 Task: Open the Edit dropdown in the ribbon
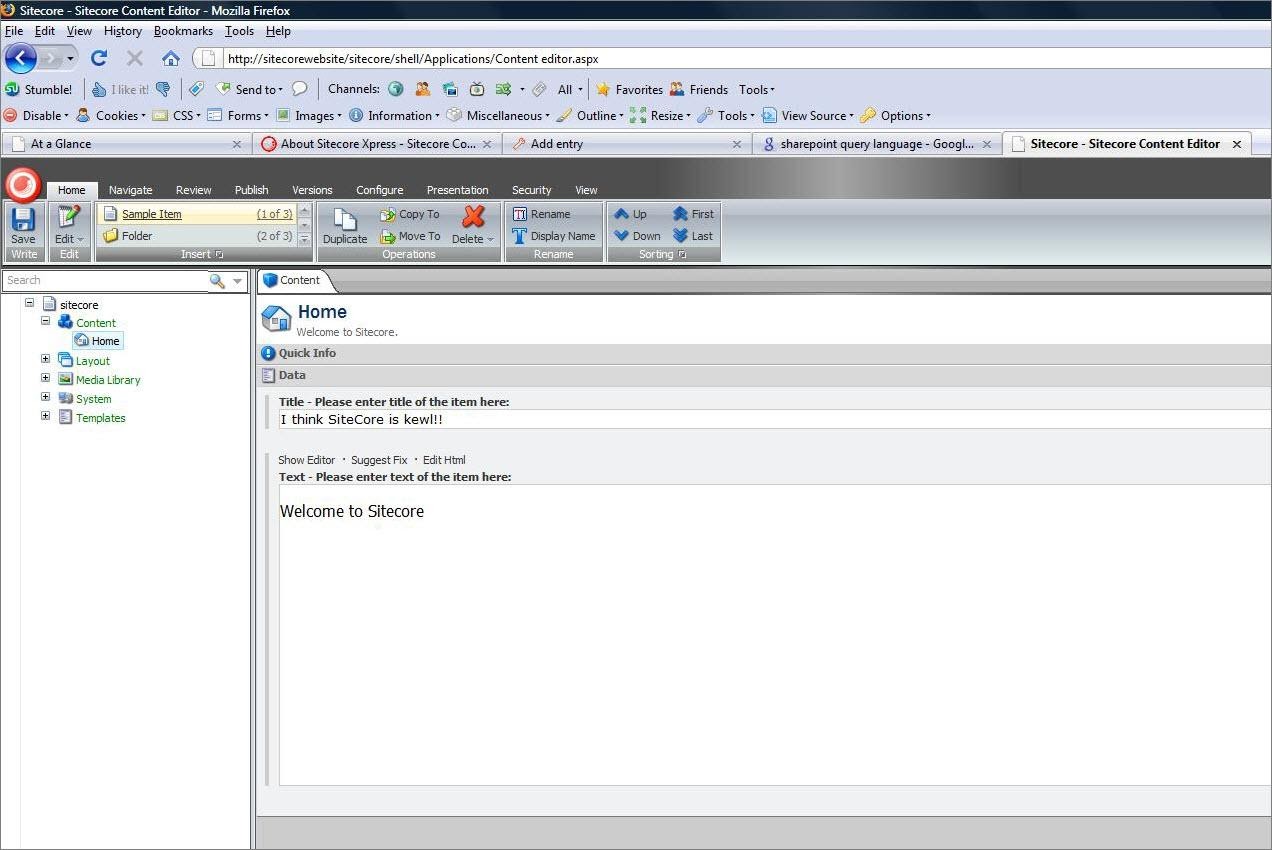(x=69, y=239)
